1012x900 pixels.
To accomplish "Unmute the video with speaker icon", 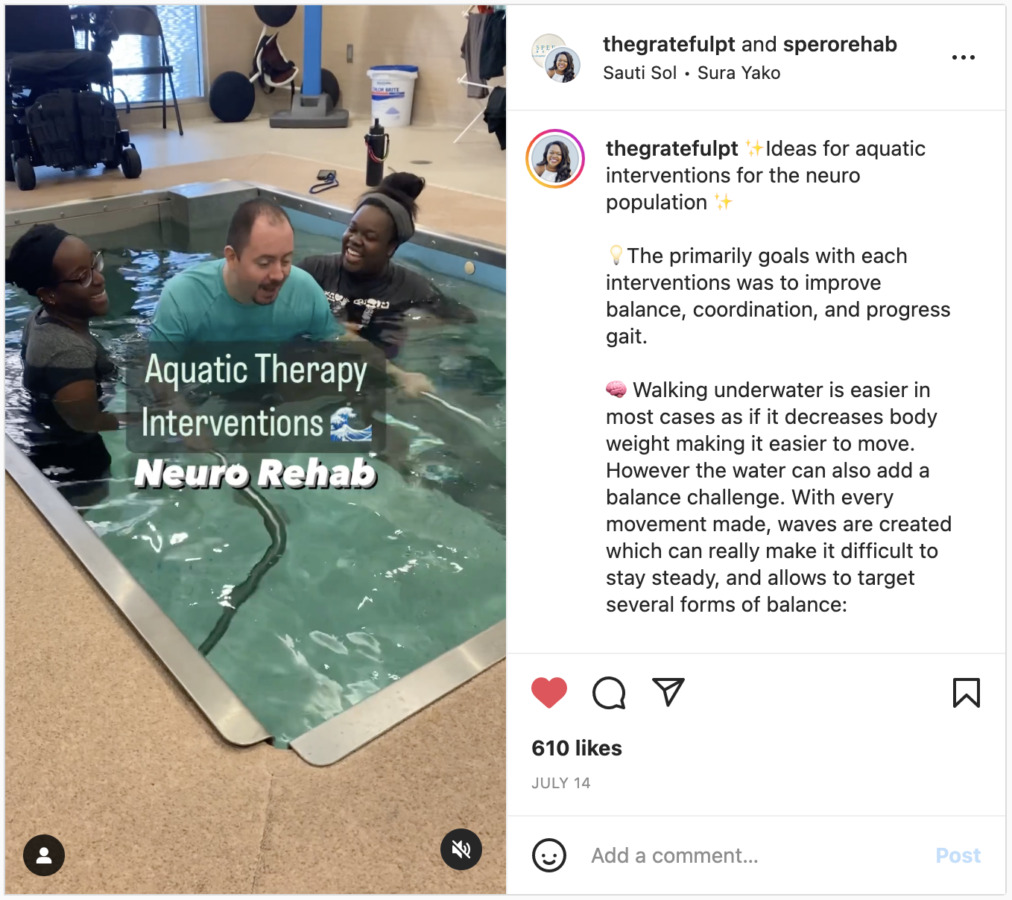I will coord(461,849).
